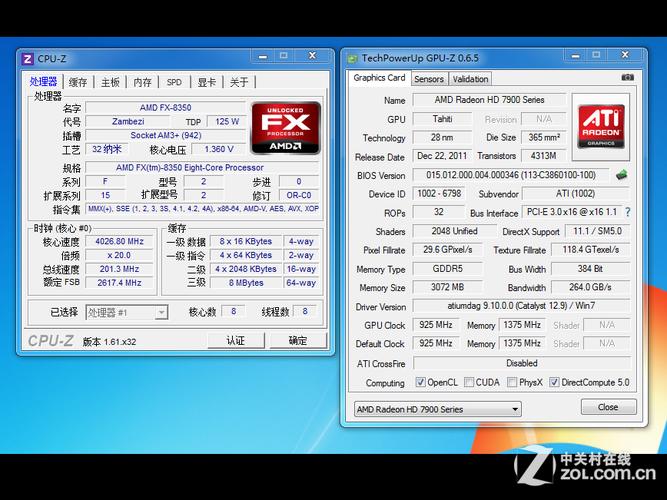Click the 365 mm² die size value
667x500 pixels.
click(x=544, y=137)
